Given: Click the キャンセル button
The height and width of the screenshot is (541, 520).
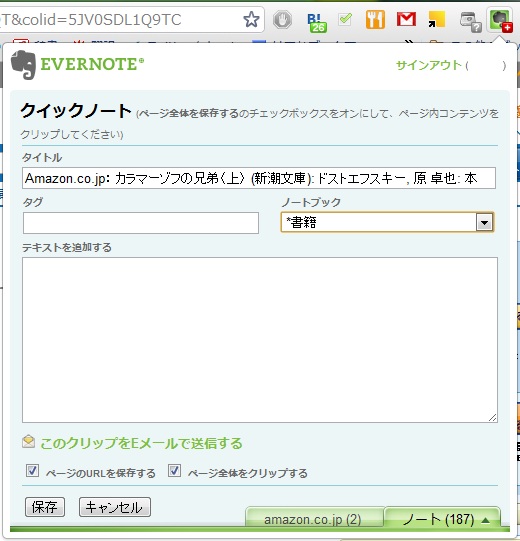Looking at the screenshot, I should pyautogui.click(x=115, y=507).
